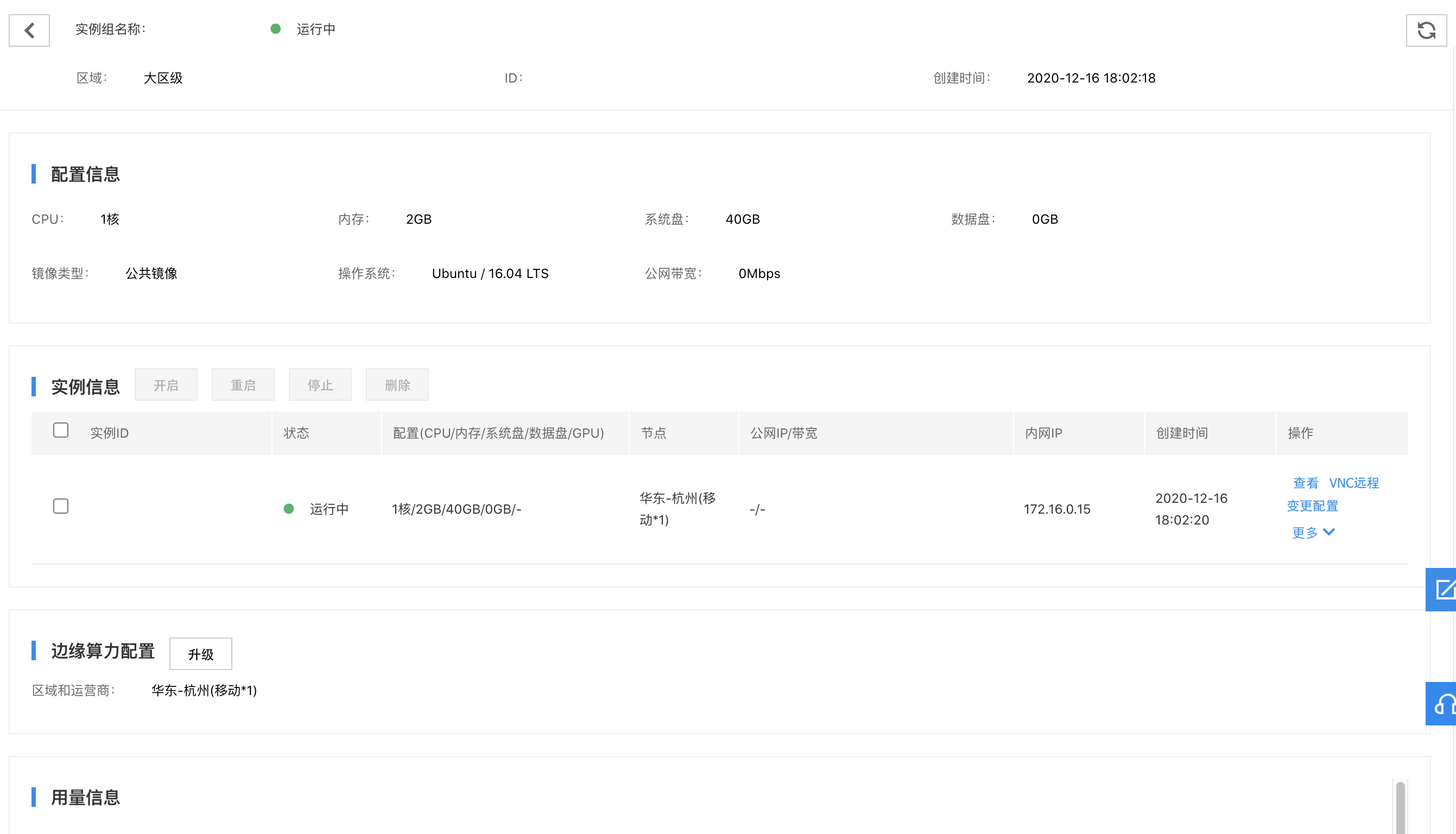Click the back arrow icon
Viewport: 1456px width, 834px height.
click(x=29, y=30)
